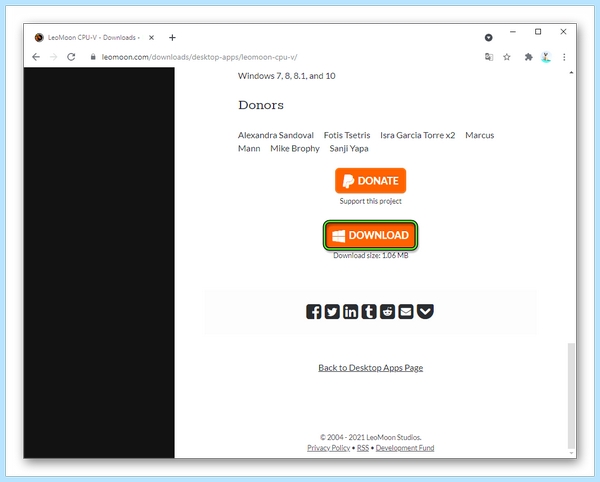Click donor name 'Fotis Tsetris'

347,135
